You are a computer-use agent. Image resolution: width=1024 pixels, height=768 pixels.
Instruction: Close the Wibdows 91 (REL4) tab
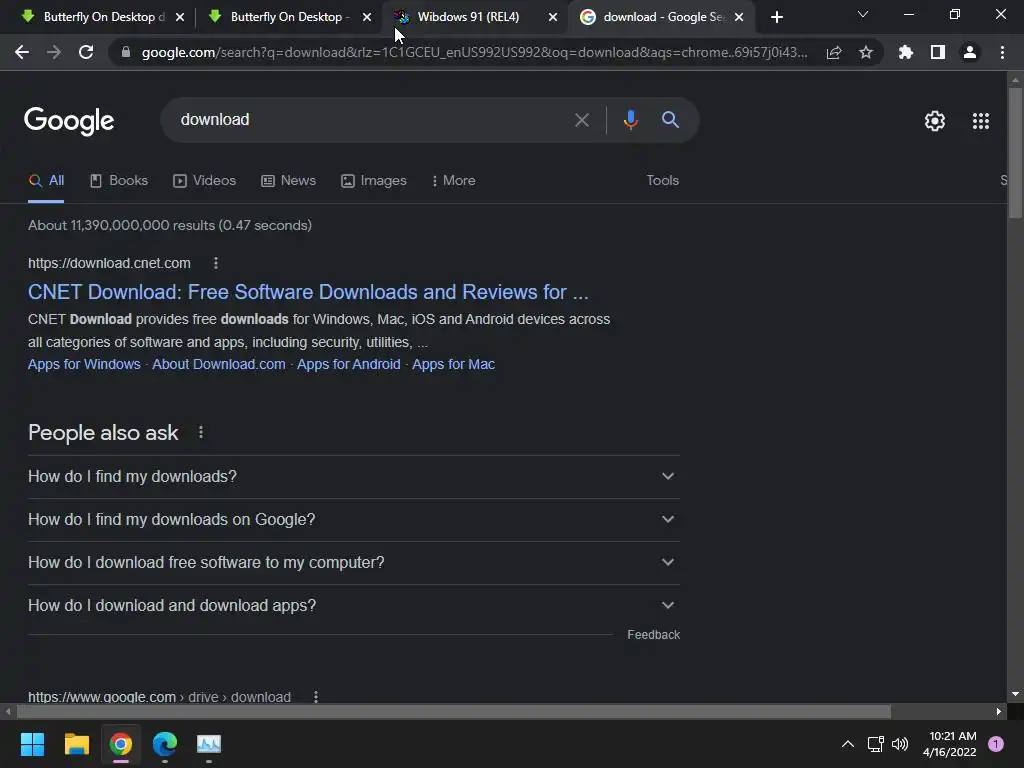point(553,17)
